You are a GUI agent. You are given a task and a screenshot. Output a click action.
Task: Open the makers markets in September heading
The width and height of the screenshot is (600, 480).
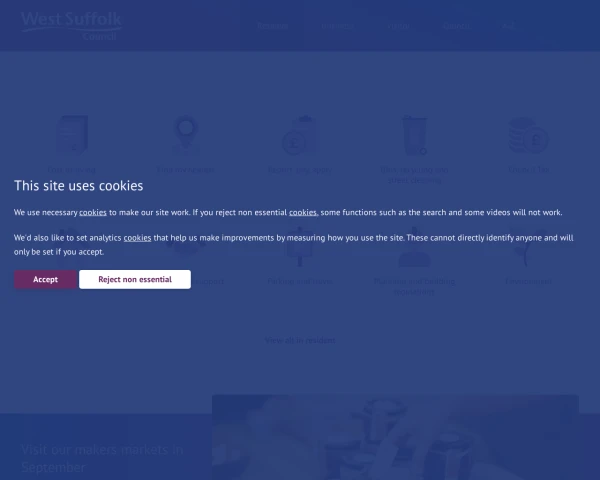[102, 458]
